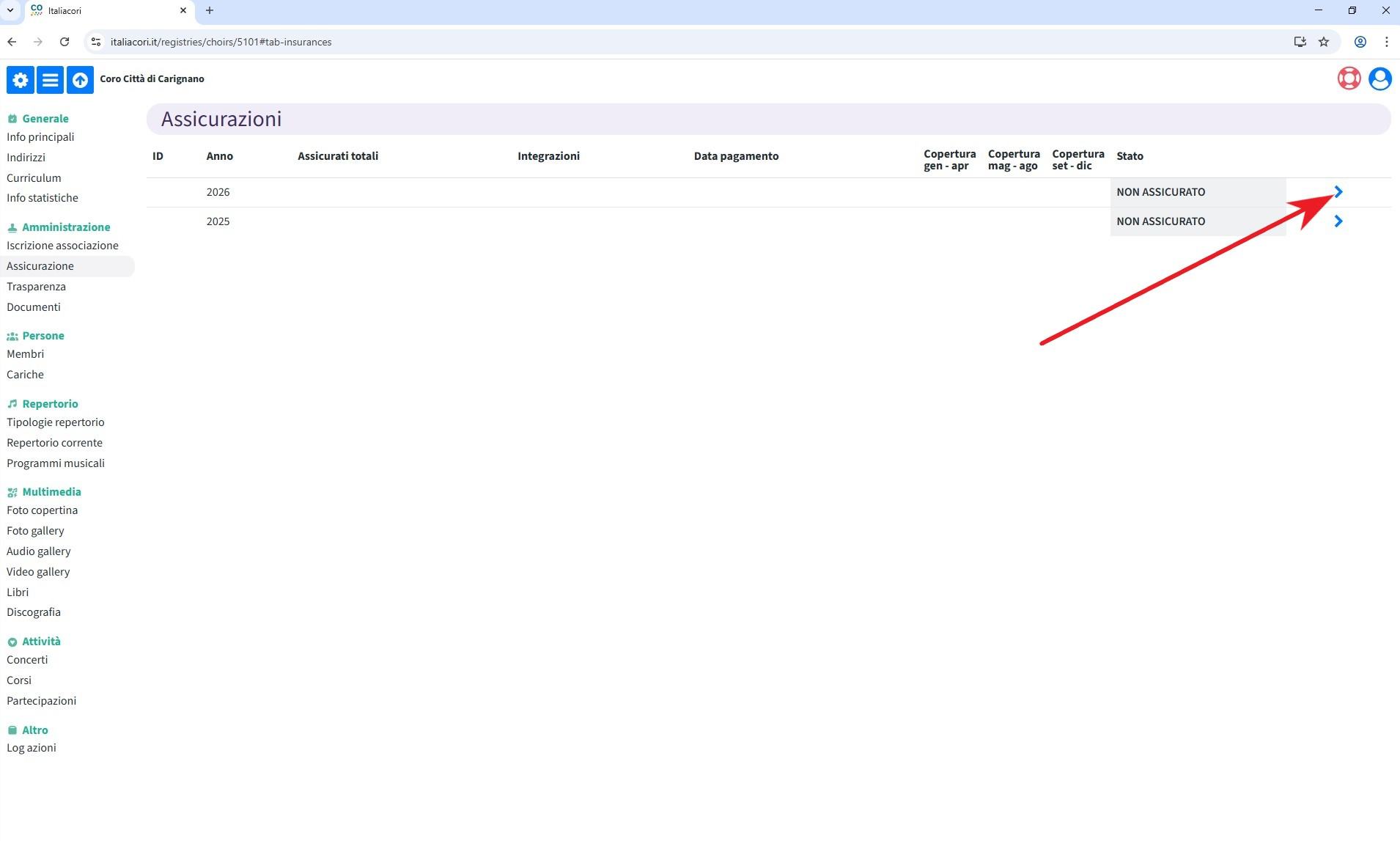Image resolution: width=1400 pixels, height=841 pixels.
Task: Open a new browser tab
Action: click(210, 10)
